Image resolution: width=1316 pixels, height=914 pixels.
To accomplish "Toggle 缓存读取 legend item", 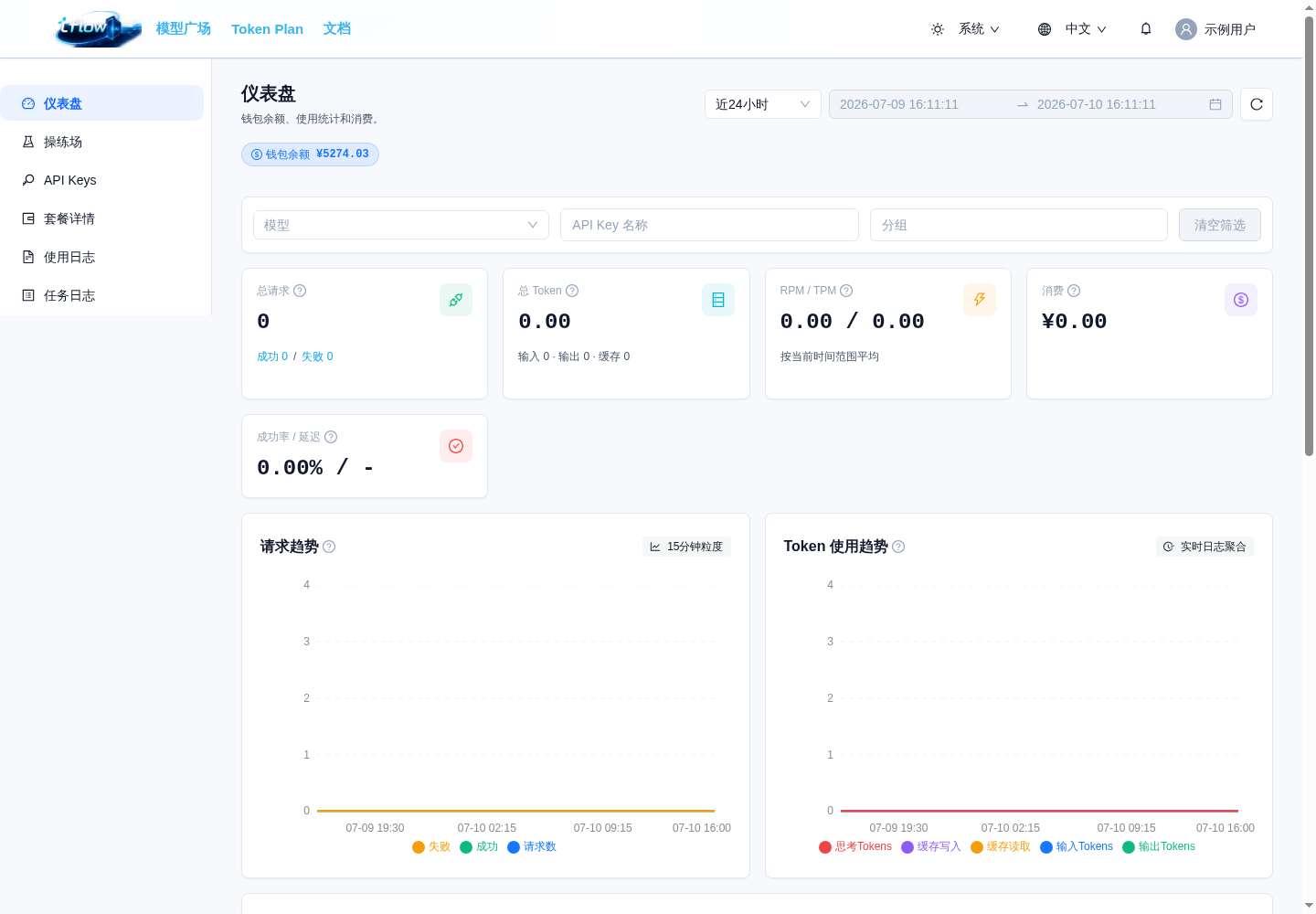I will [1001, 847].
